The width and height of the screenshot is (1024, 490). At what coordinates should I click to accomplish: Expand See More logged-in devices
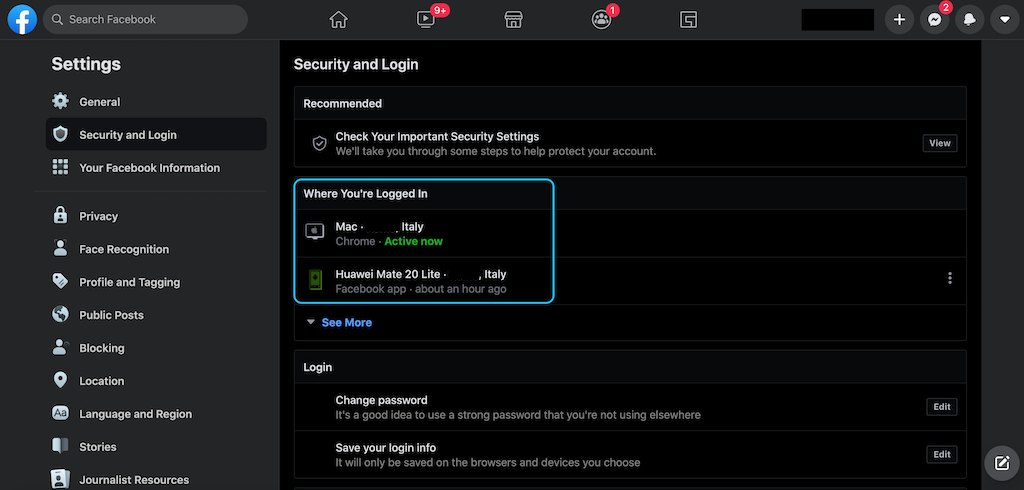(346, 323)
